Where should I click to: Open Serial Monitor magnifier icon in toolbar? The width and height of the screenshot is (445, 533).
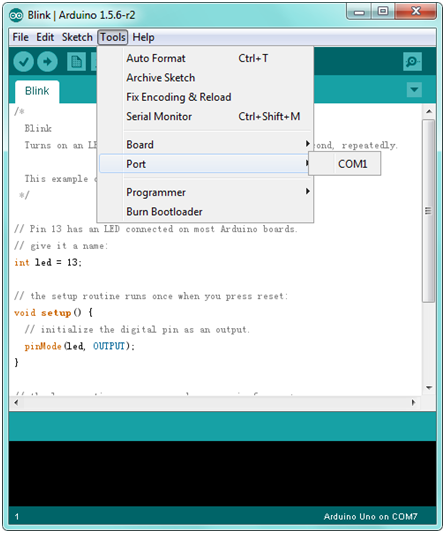[412, 62]
